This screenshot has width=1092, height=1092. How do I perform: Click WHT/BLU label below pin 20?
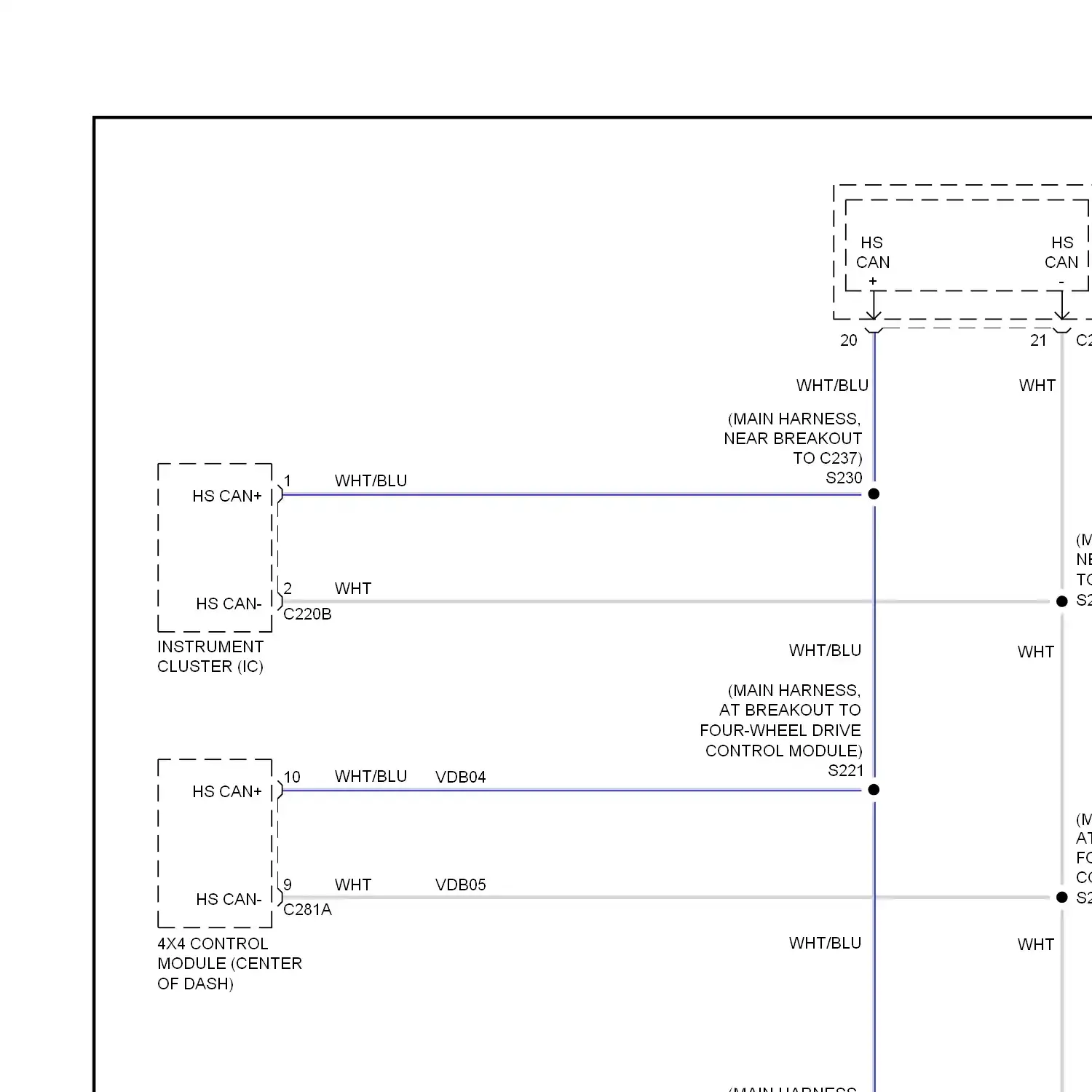click(832, 386)
